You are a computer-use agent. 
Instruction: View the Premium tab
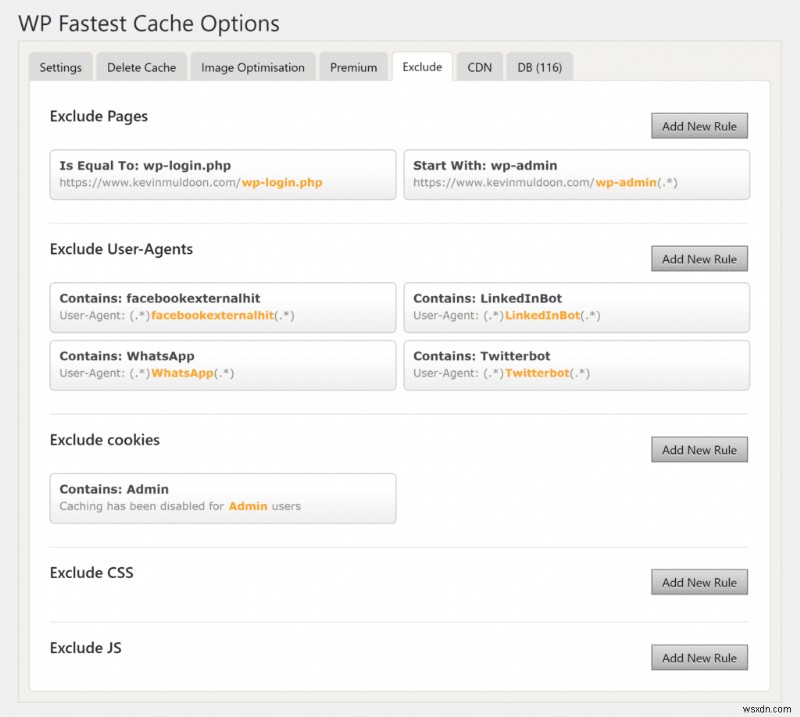pos(353,67)
